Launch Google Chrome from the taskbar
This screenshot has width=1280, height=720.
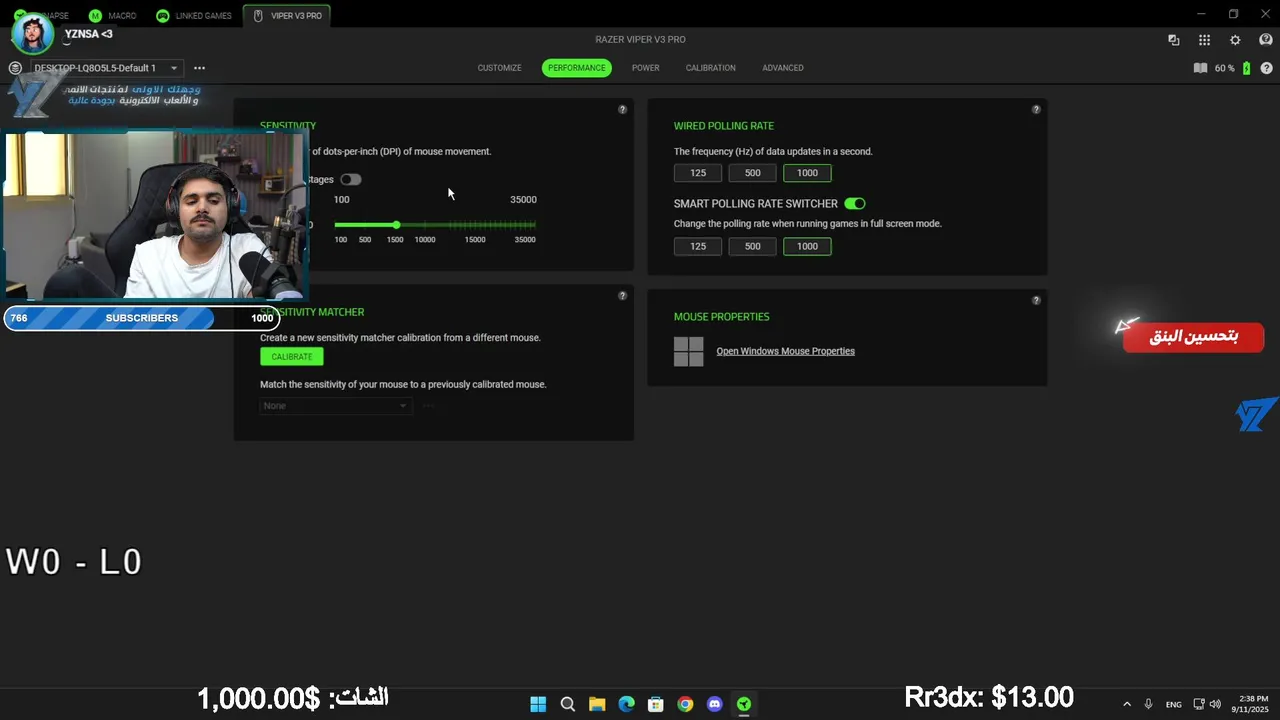[685, 704]
